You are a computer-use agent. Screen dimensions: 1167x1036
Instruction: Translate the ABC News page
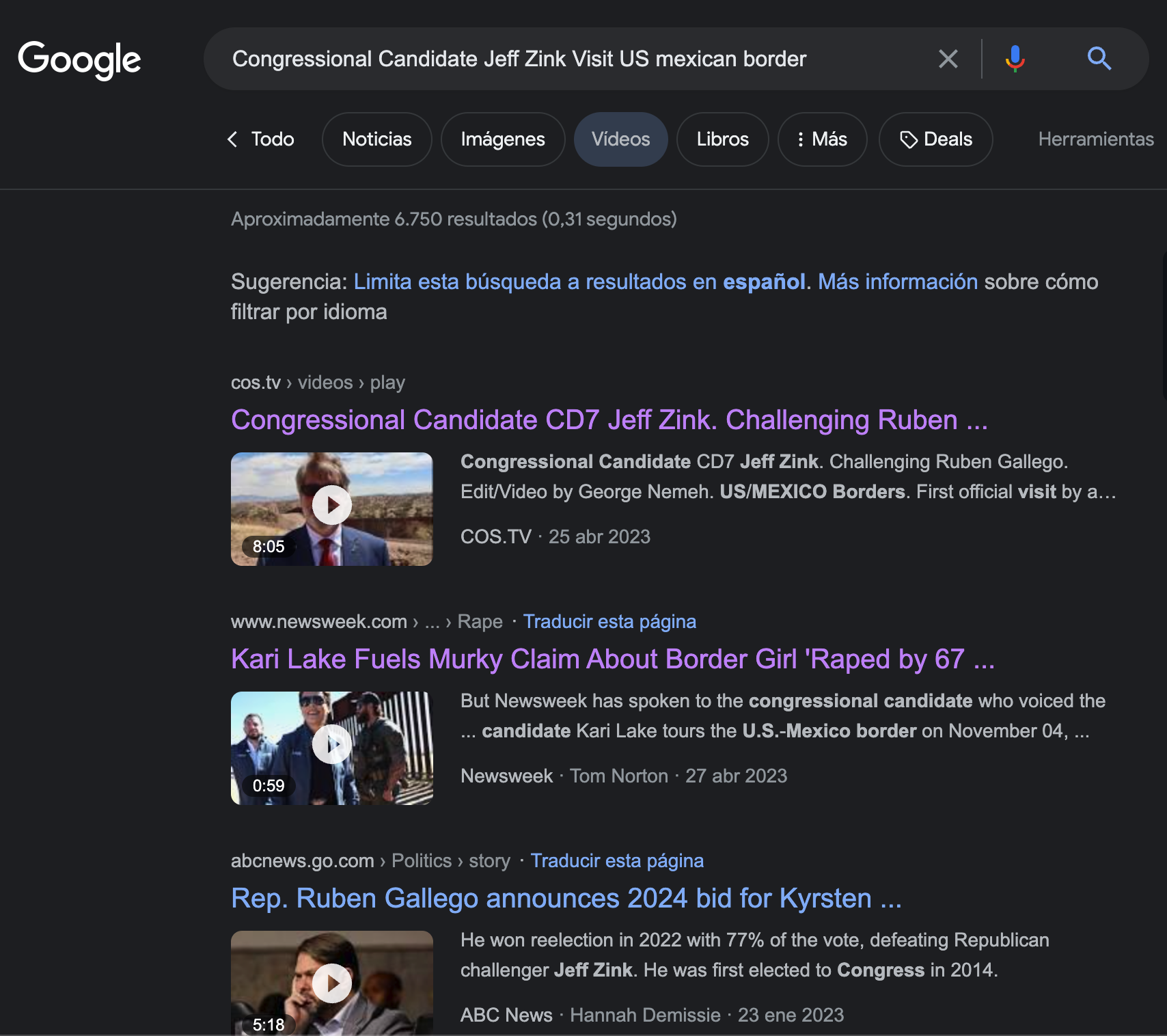[x=617, y=861]
